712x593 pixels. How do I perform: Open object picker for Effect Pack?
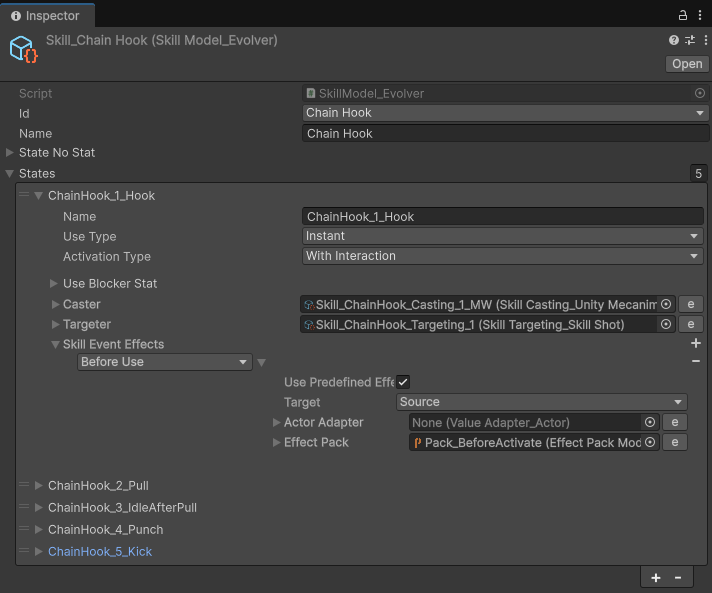click(650, 442)
